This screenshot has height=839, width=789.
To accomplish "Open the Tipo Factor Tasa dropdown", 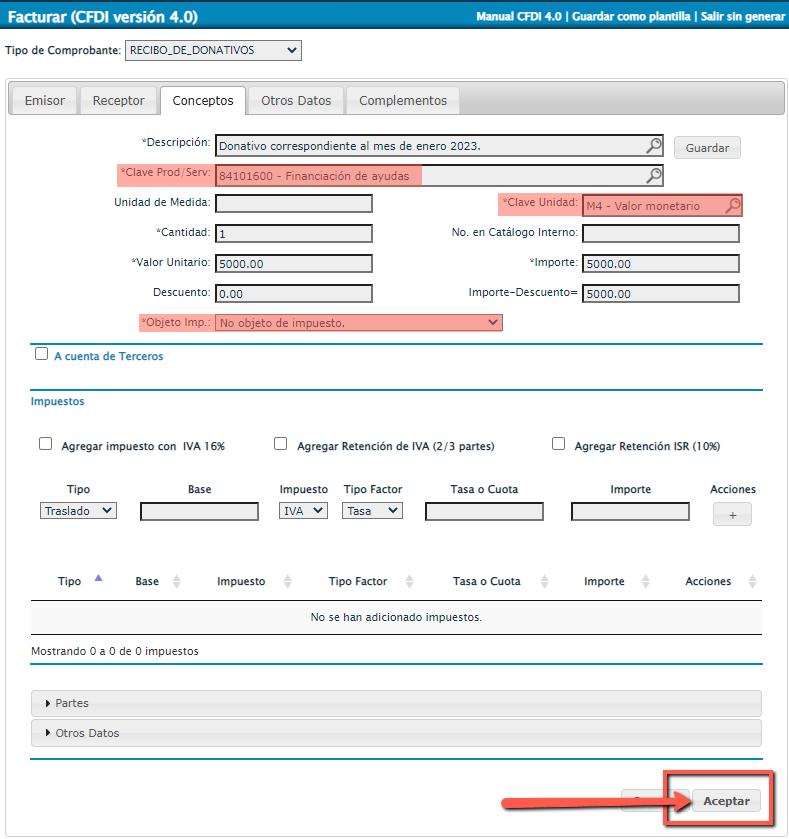I will click(372, 511).
